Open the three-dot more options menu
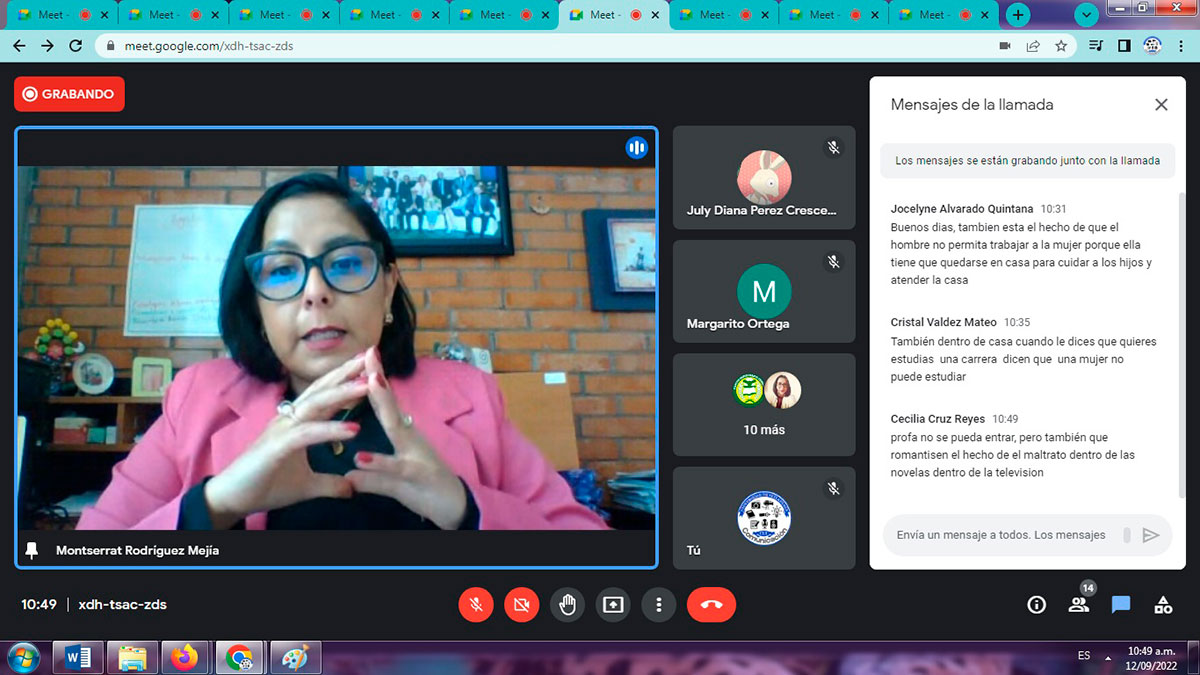Image resolution: width=1200 pixels, height=675 pixels. pyautogui.click(x=658, y=605)
